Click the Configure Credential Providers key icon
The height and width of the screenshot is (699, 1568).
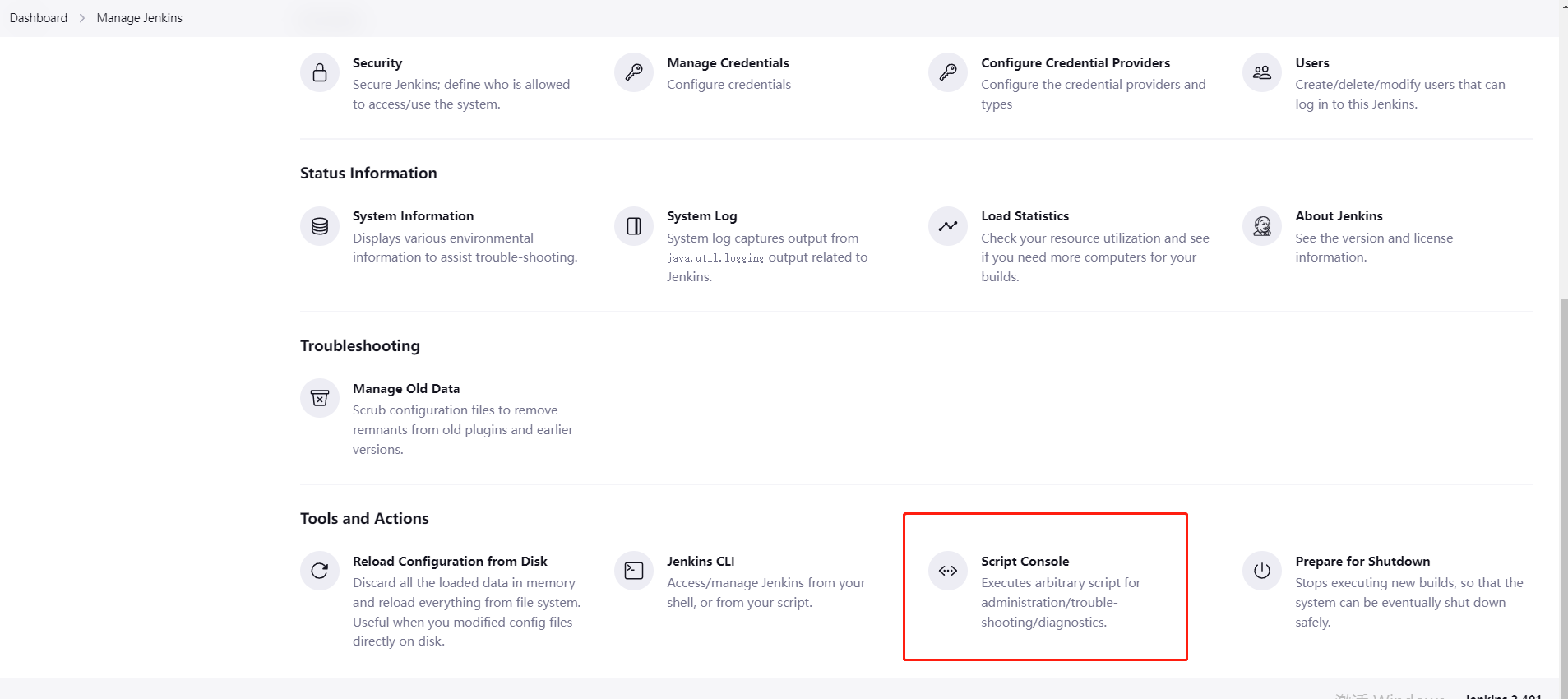click(948, 73)
